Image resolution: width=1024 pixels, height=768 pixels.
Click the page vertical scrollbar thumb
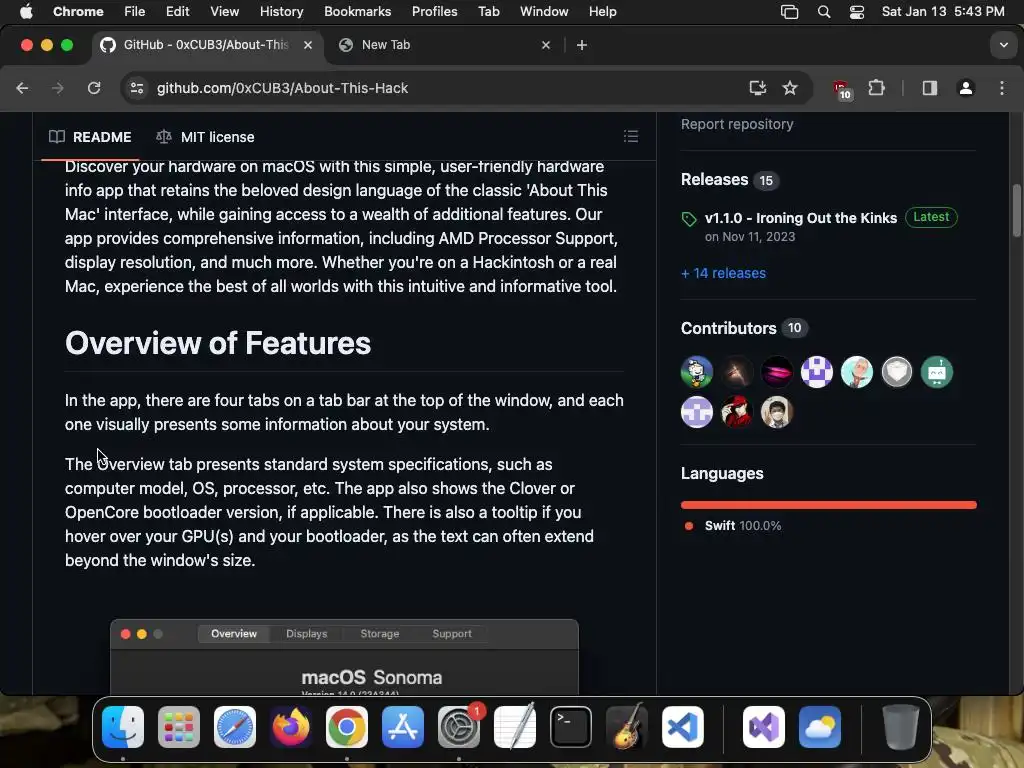pos(1017,210)
